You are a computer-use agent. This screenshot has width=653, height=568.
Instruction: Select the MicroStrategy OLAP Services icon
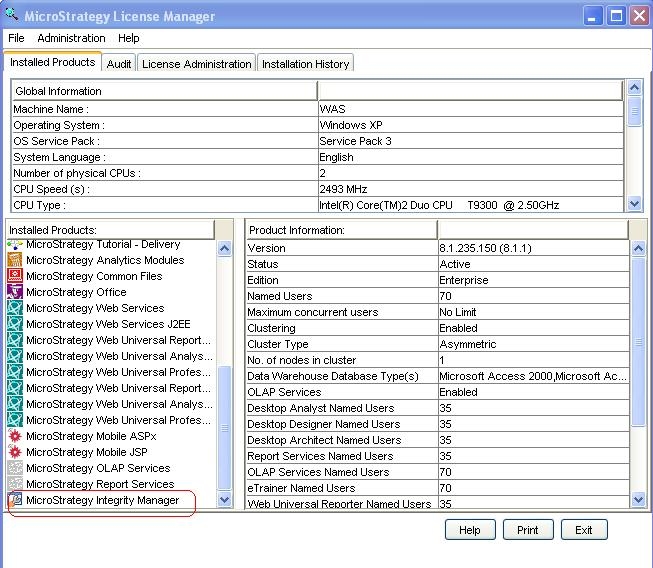[15, 468]
